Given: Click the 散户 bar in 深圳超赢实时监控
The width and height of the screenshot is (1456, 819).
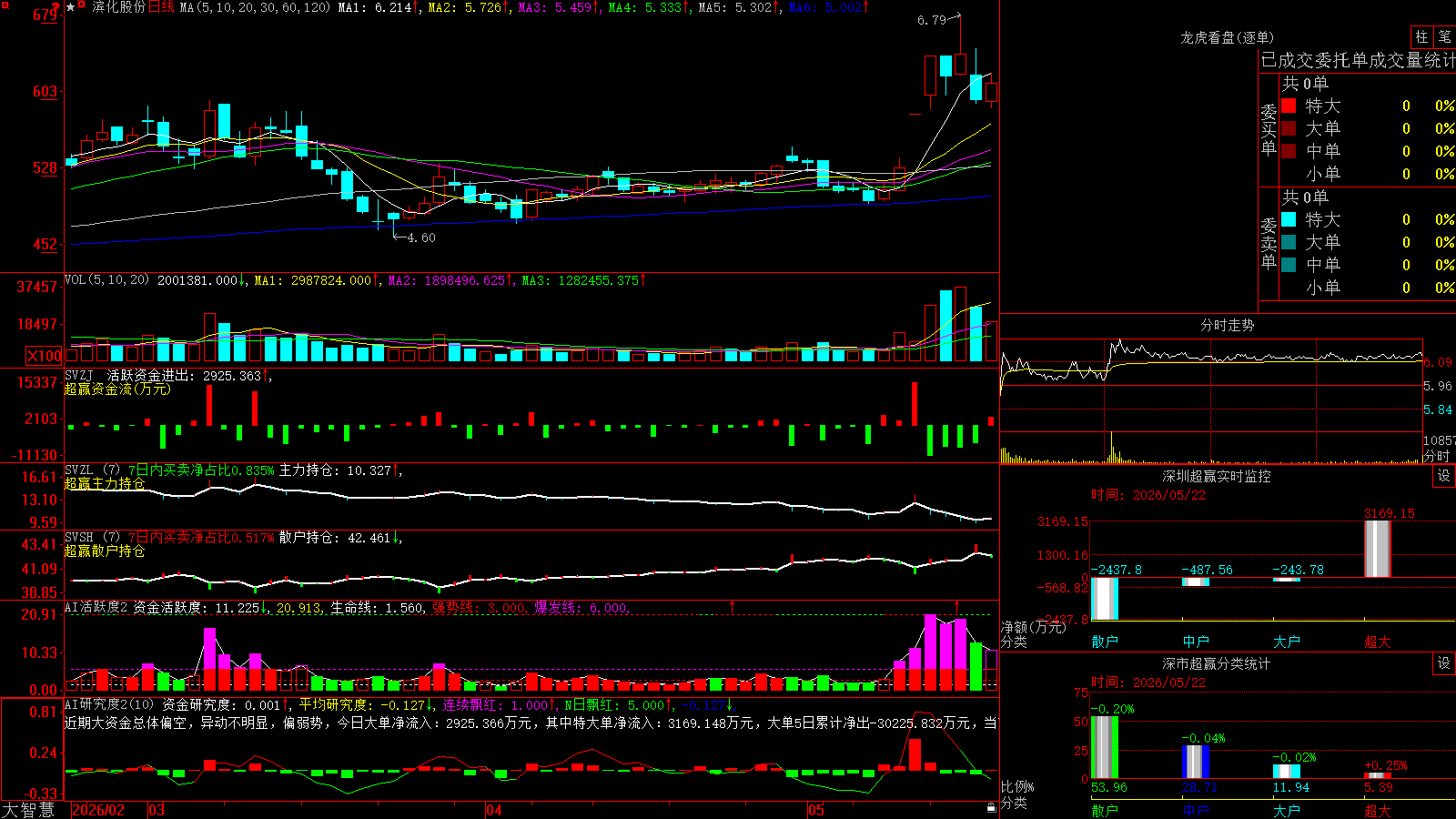Looking at the screenshot, I should [x=1105, y=598].
